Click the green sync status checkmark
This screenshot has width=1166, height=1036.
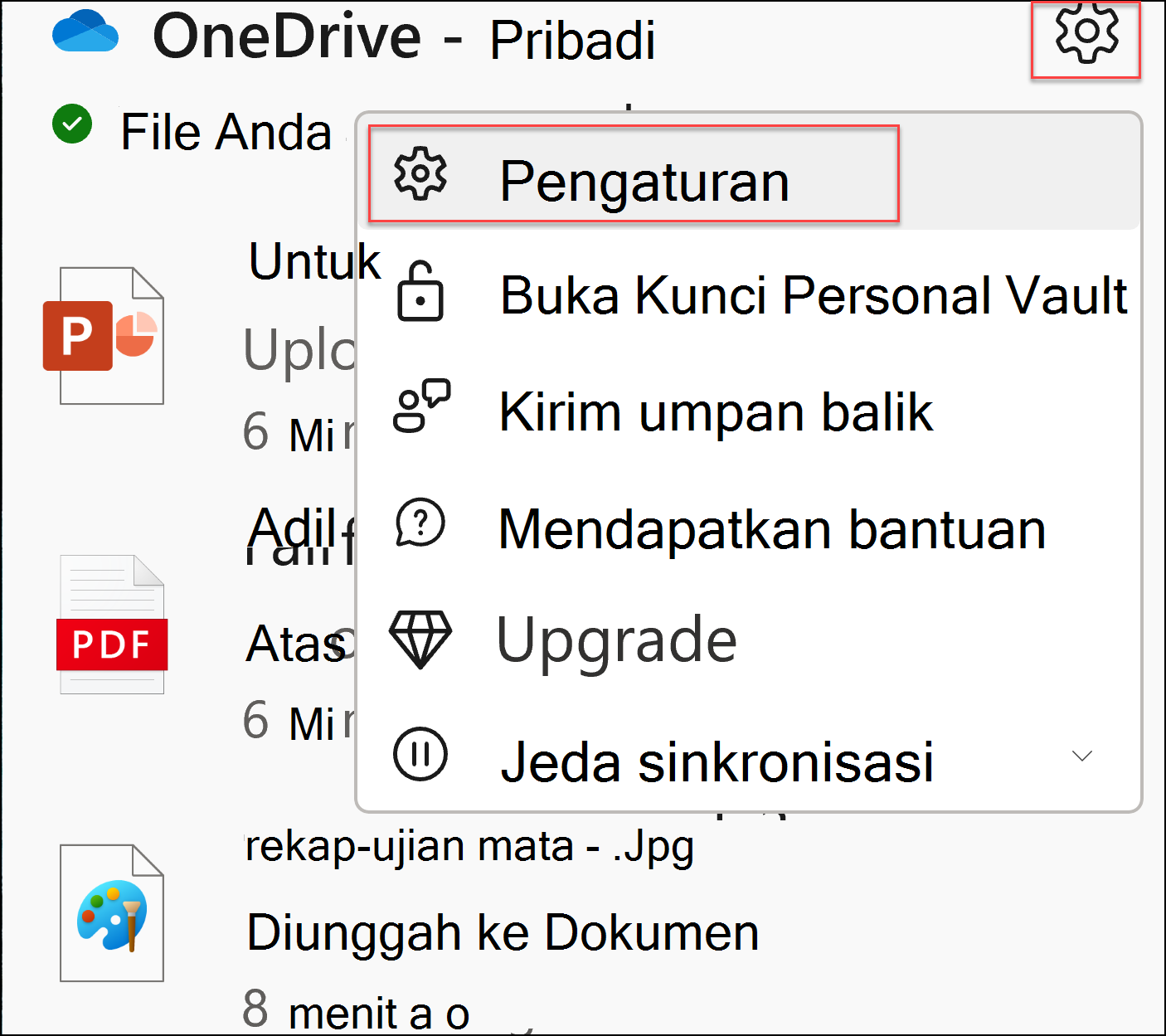(x=72, y=124)
